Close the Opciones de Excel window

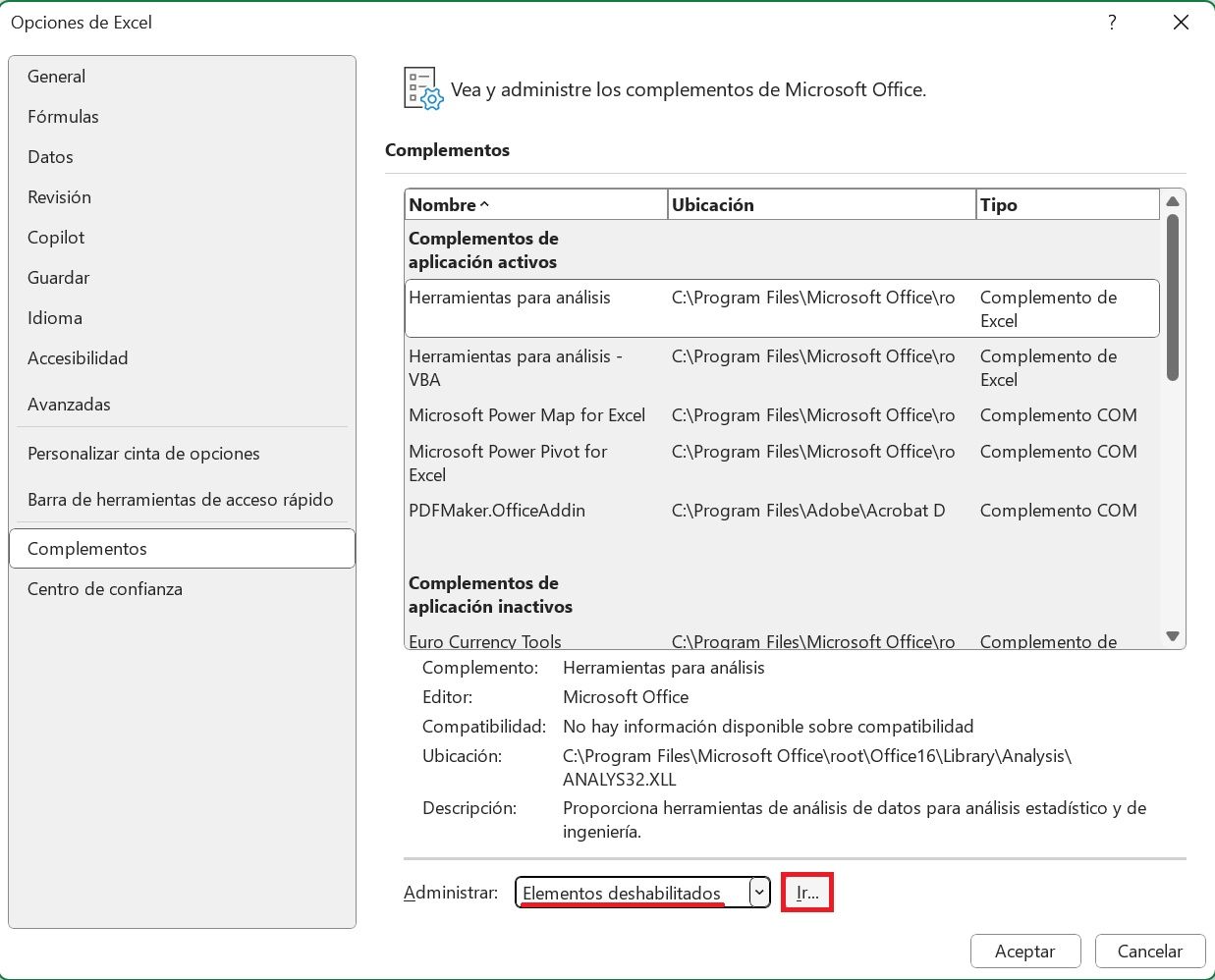click(x=1181, y=23)
